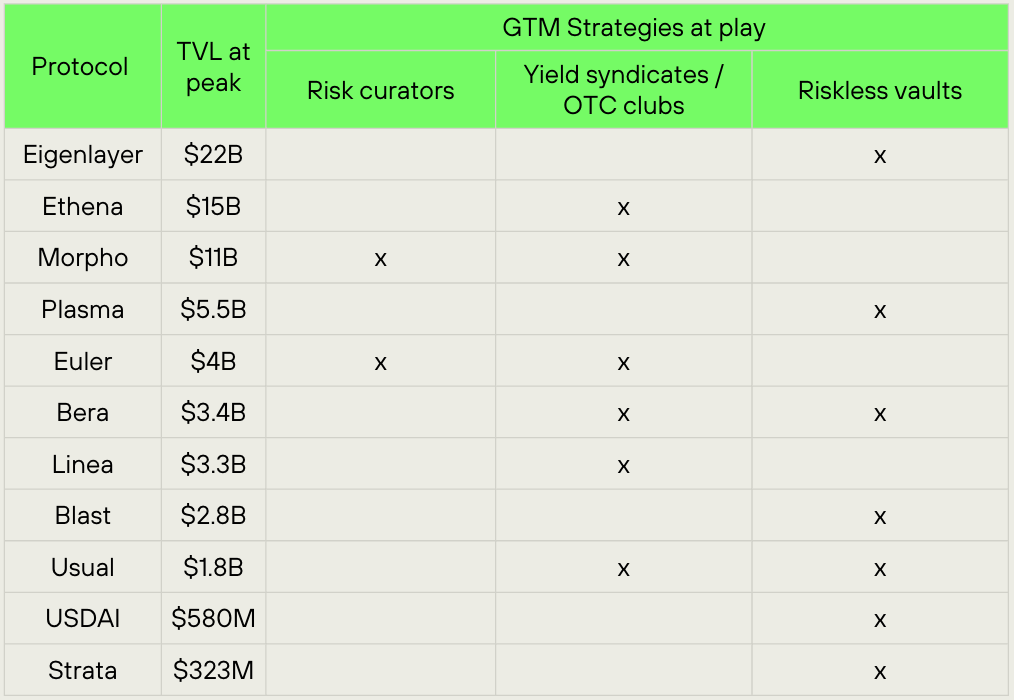The image size is (1014, 700).
Task: Click the Ethena protocol name
Action: tap(83, 207)
